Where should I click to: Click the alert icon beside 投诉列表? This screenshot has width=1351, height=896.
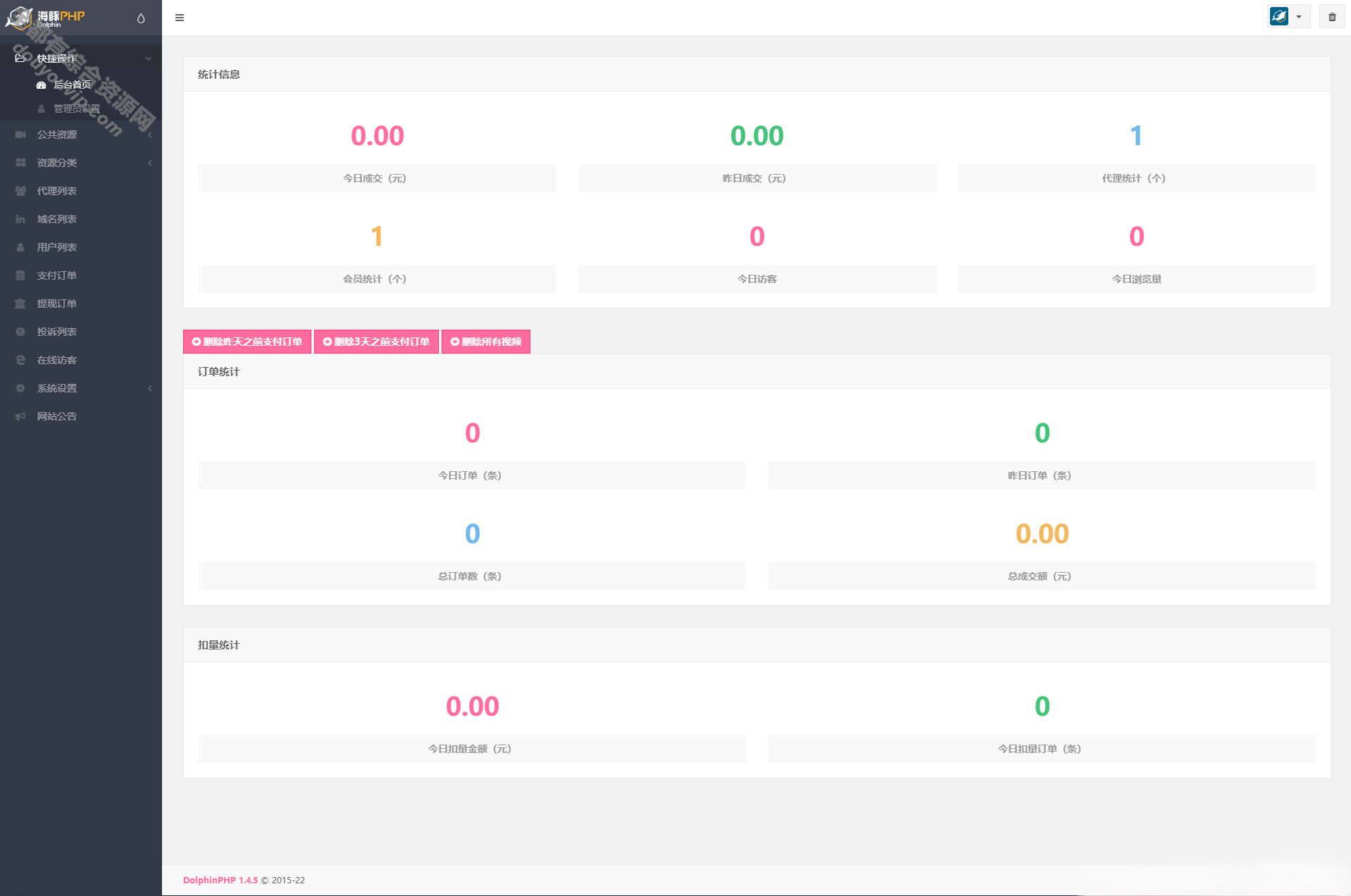point(20,332)
